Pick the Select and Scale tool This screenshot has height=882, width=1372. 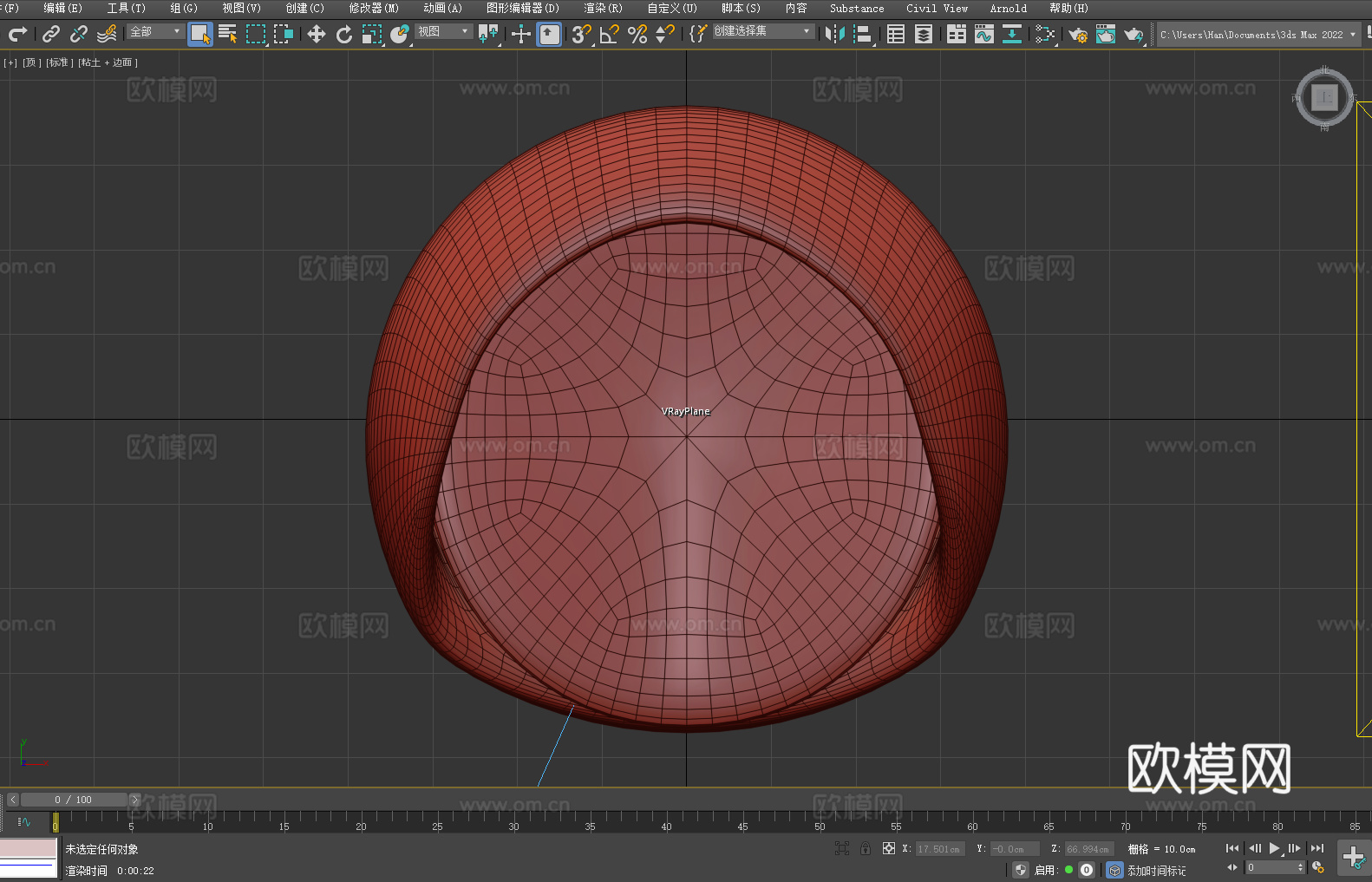point(372,34)
